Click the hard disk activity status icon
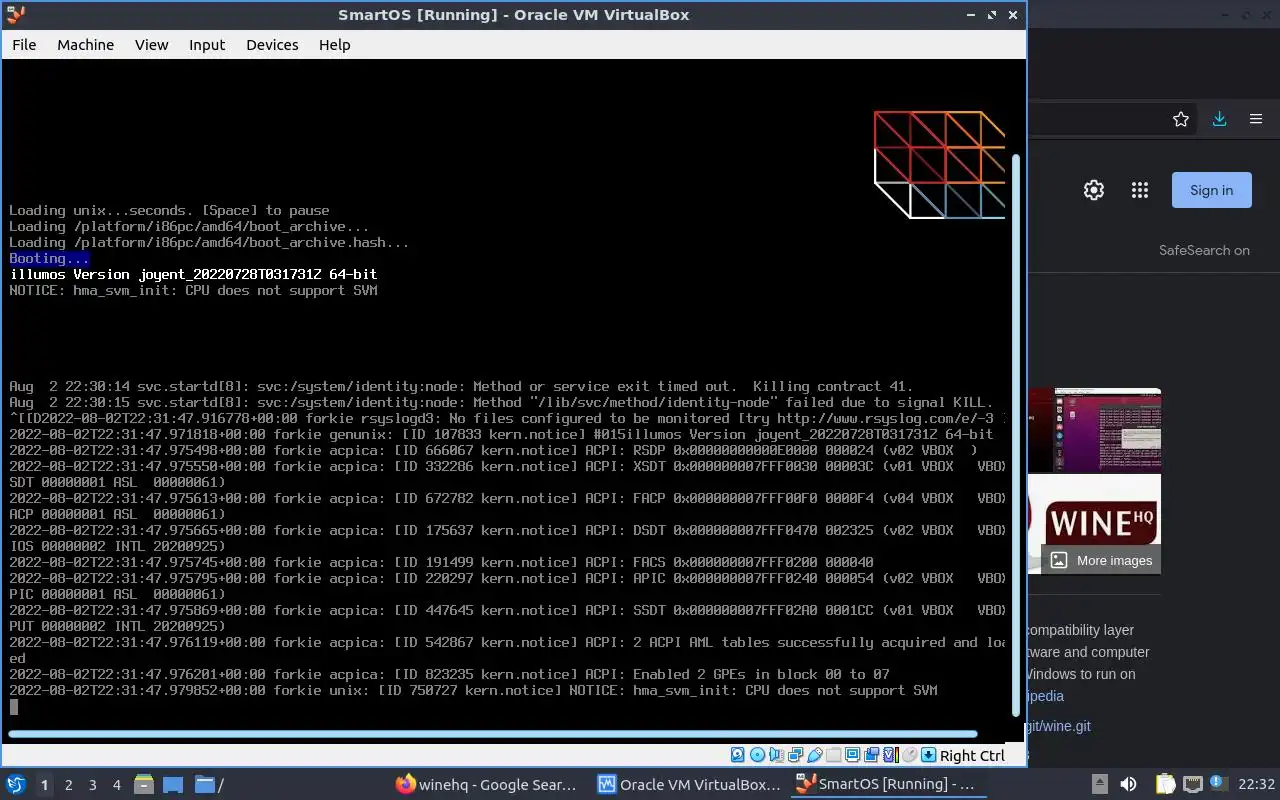This screenshot has height=800, width=1280. click(x=738, y=755)
